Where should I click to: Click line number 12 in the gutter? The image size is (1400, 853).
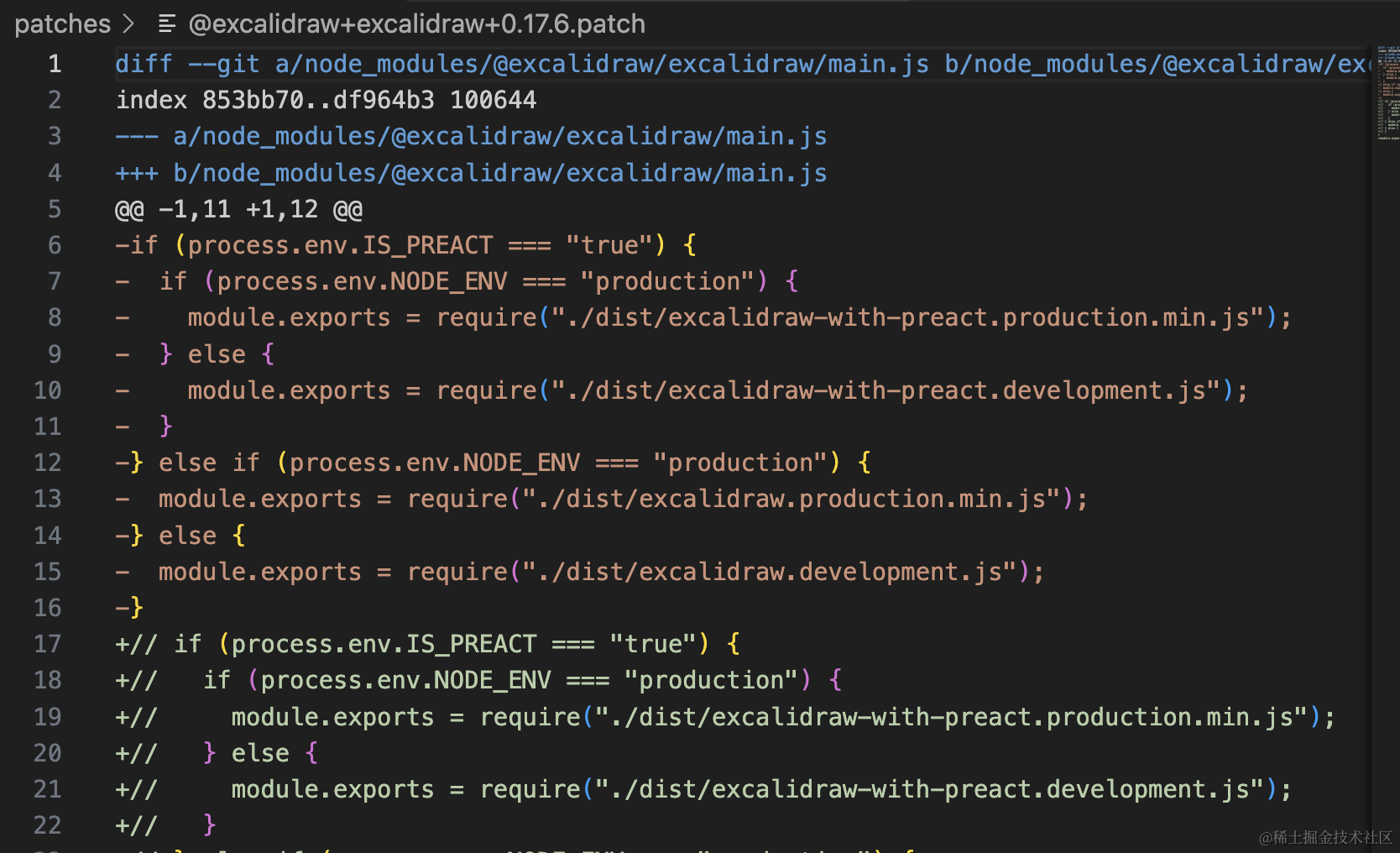point(48,463)
